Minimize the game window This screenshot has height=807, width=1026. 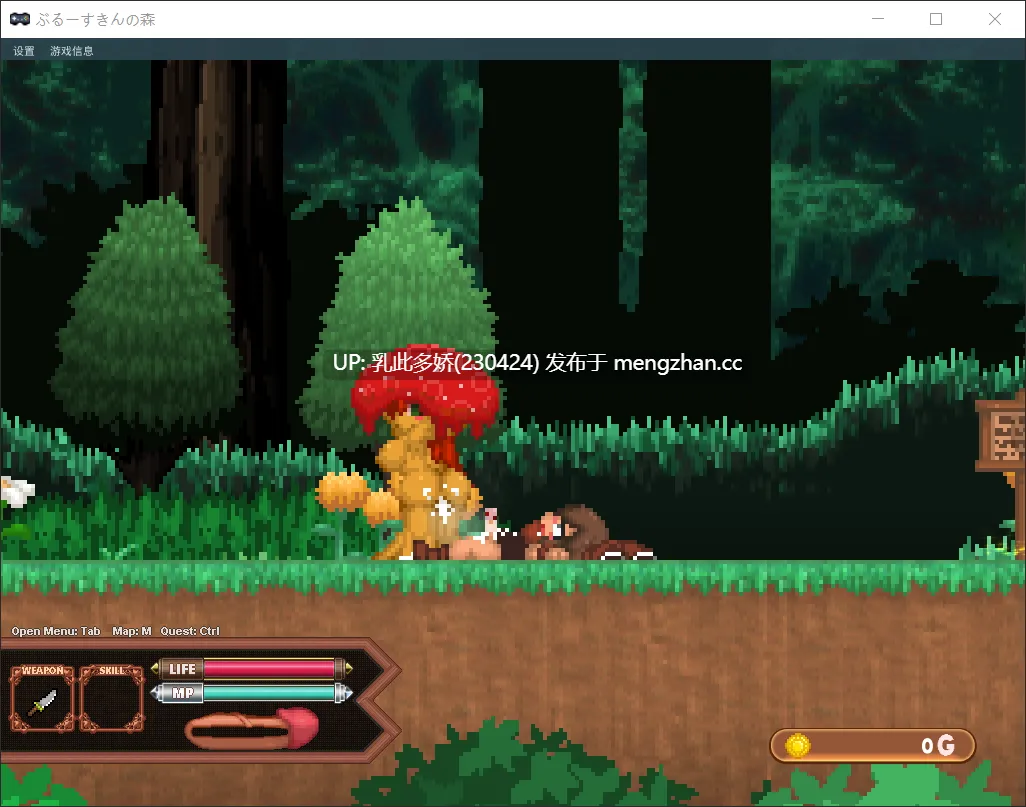click(x=878, y=19)
